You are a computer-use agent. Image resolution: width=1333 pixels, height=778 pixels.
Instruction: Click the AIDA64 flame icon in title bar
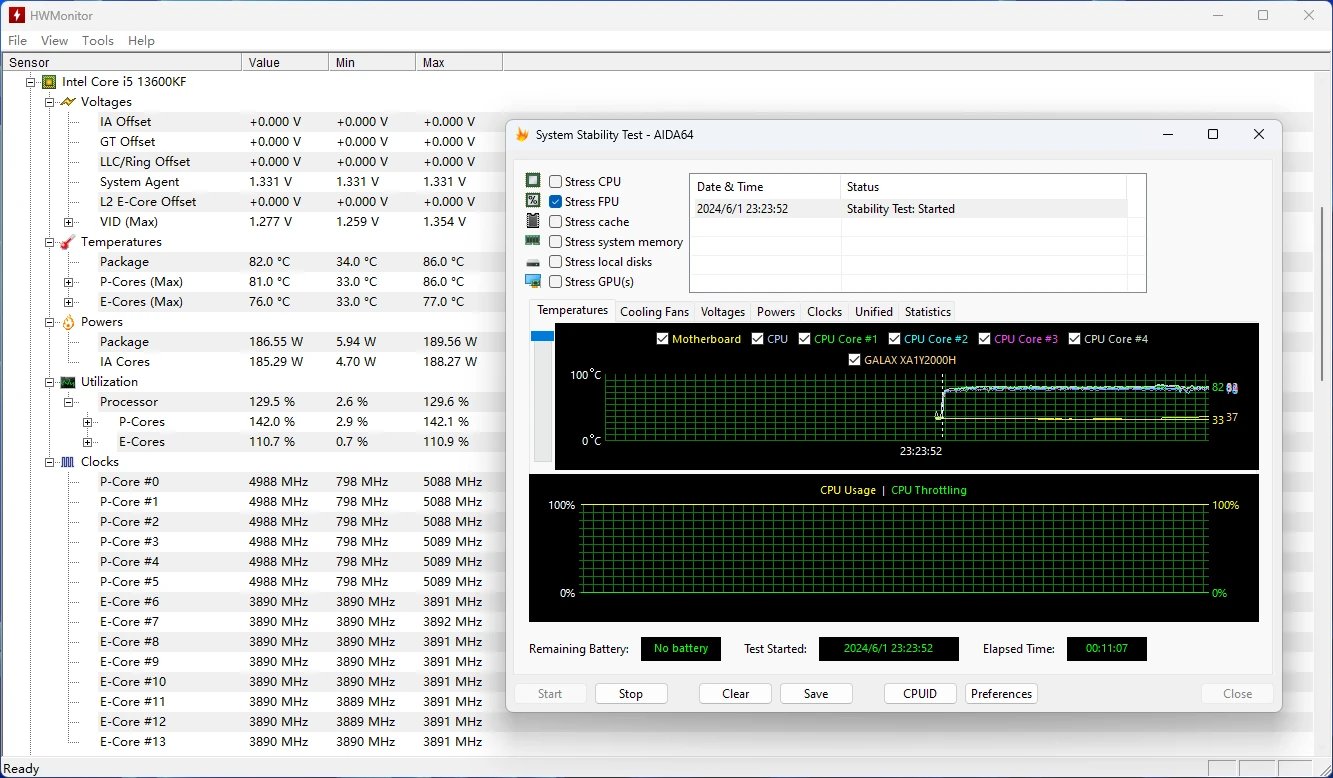coord(522,134)
